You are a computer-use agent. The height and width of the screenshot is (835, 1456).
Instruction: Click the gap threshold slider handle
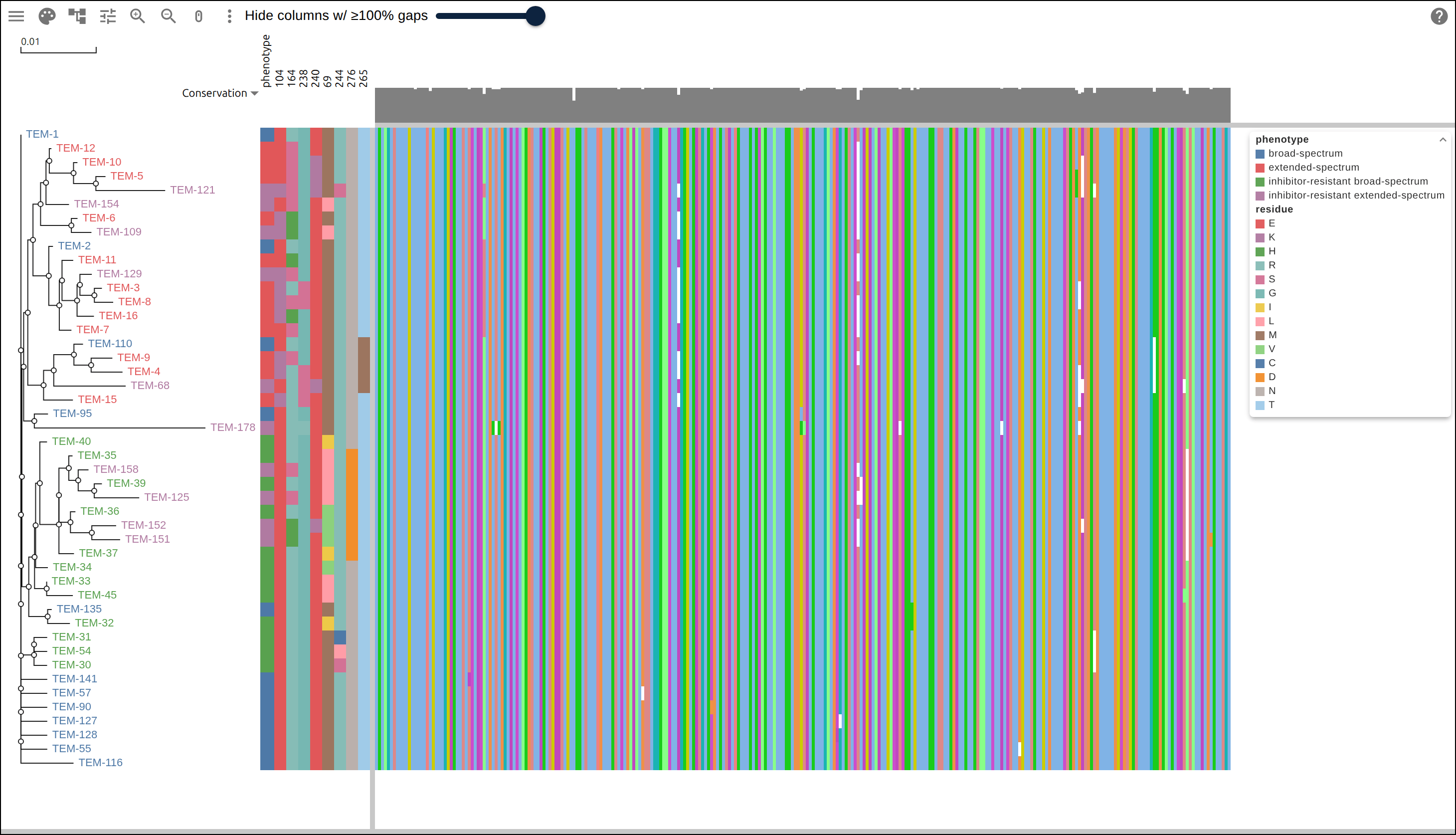click(535, 16)
